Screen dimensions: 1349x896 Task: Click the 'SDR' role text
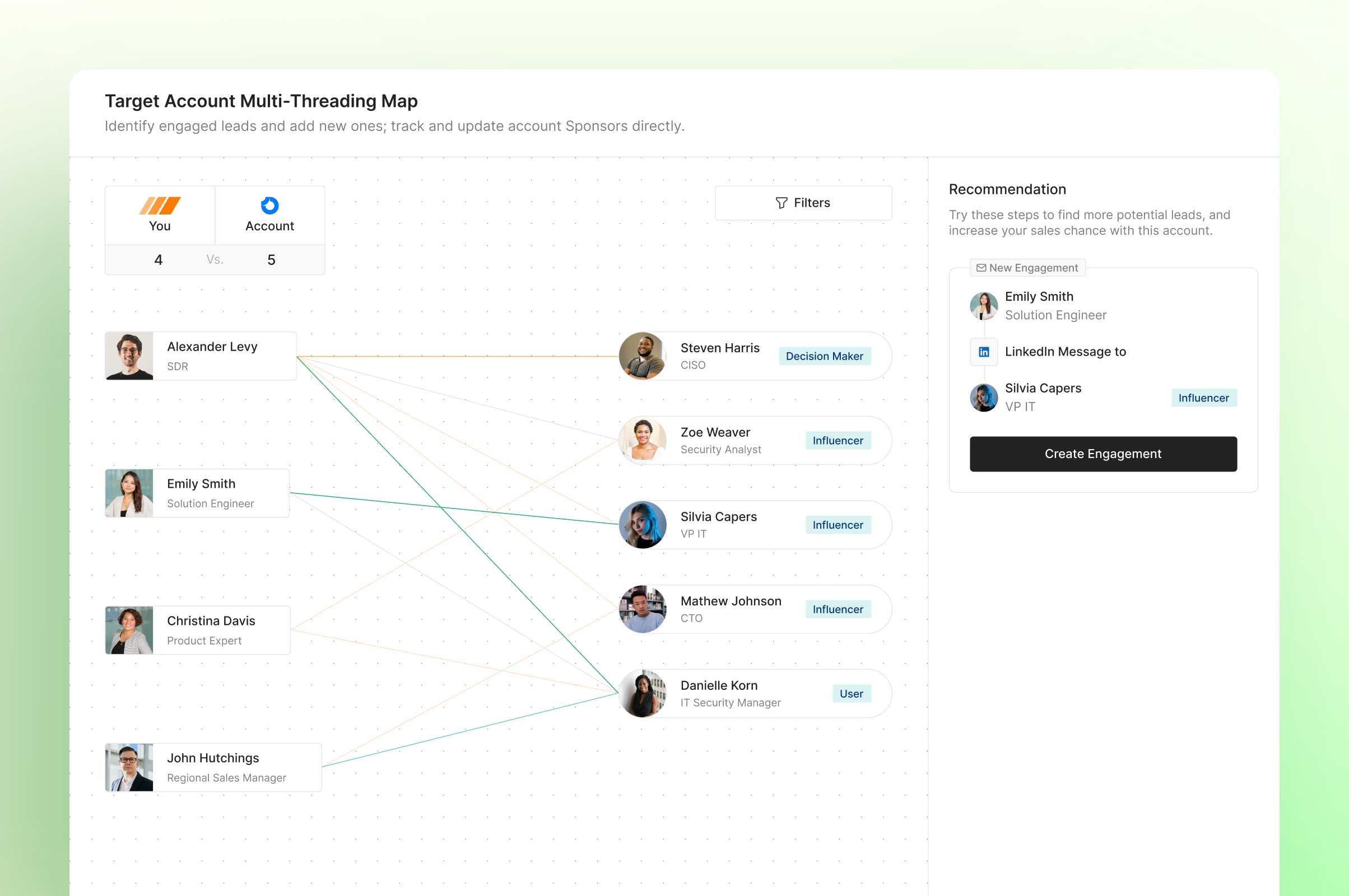click(x=177, y=366)
